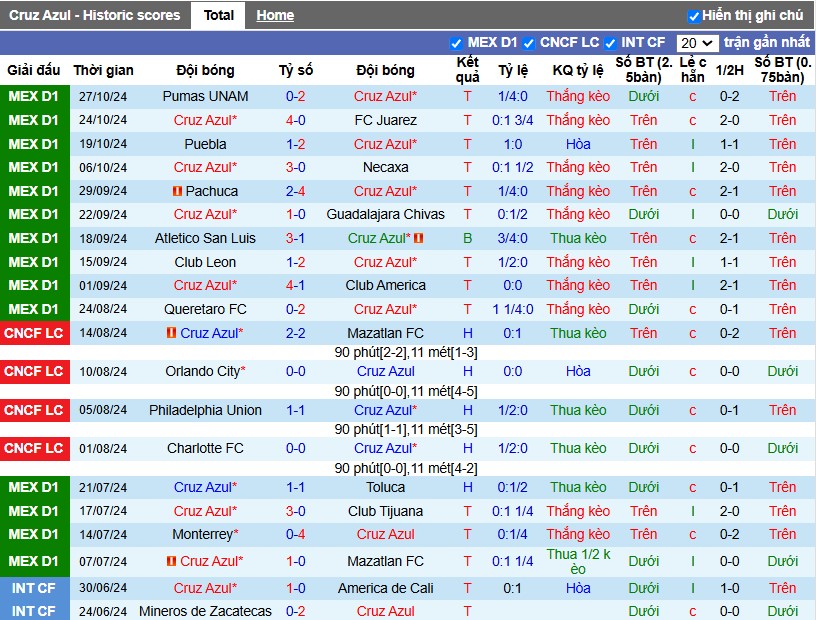Open Mineros de Zacatecas team link
This screenshot has width=816, height=620.
205,611
